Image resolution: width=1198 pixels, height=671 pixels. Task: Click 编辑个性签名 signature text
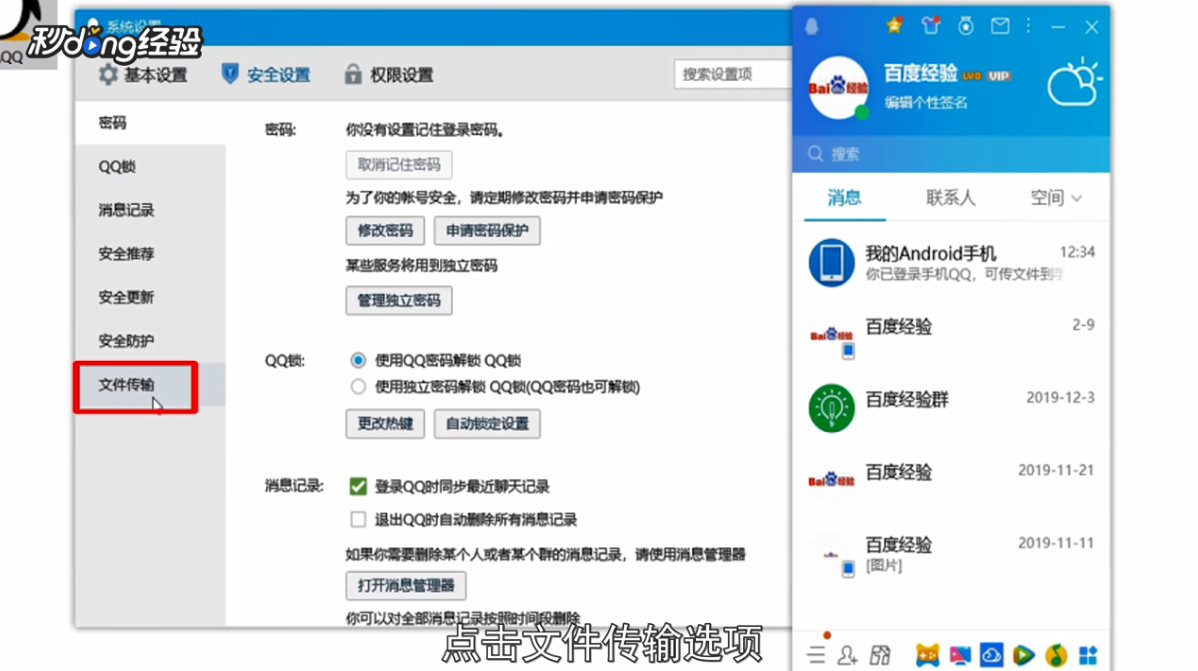point(926,102)
